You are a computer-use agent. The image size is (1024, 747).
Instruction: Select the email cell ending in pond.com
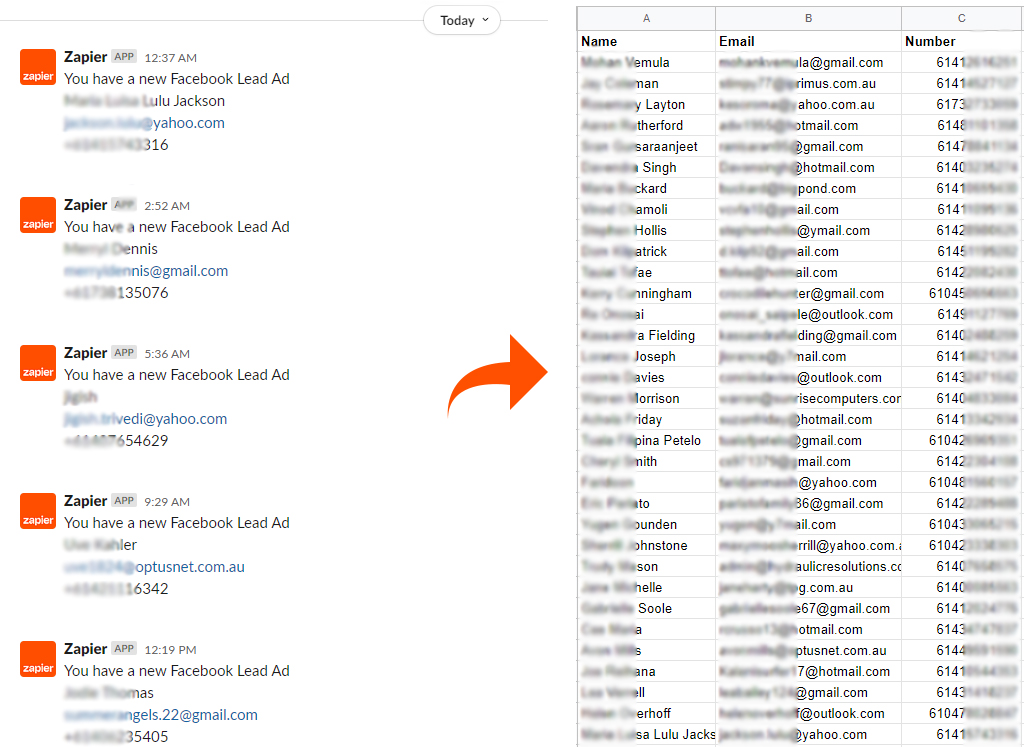[x=808, y=189]
